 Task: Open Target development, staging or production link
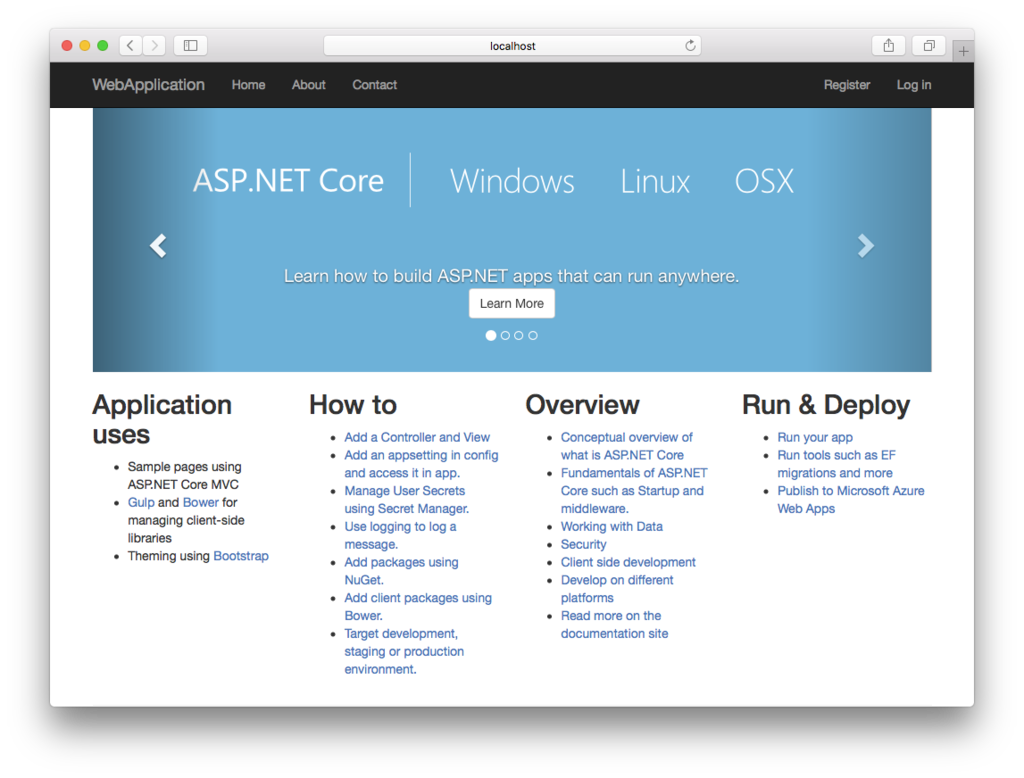click(404, 651)
